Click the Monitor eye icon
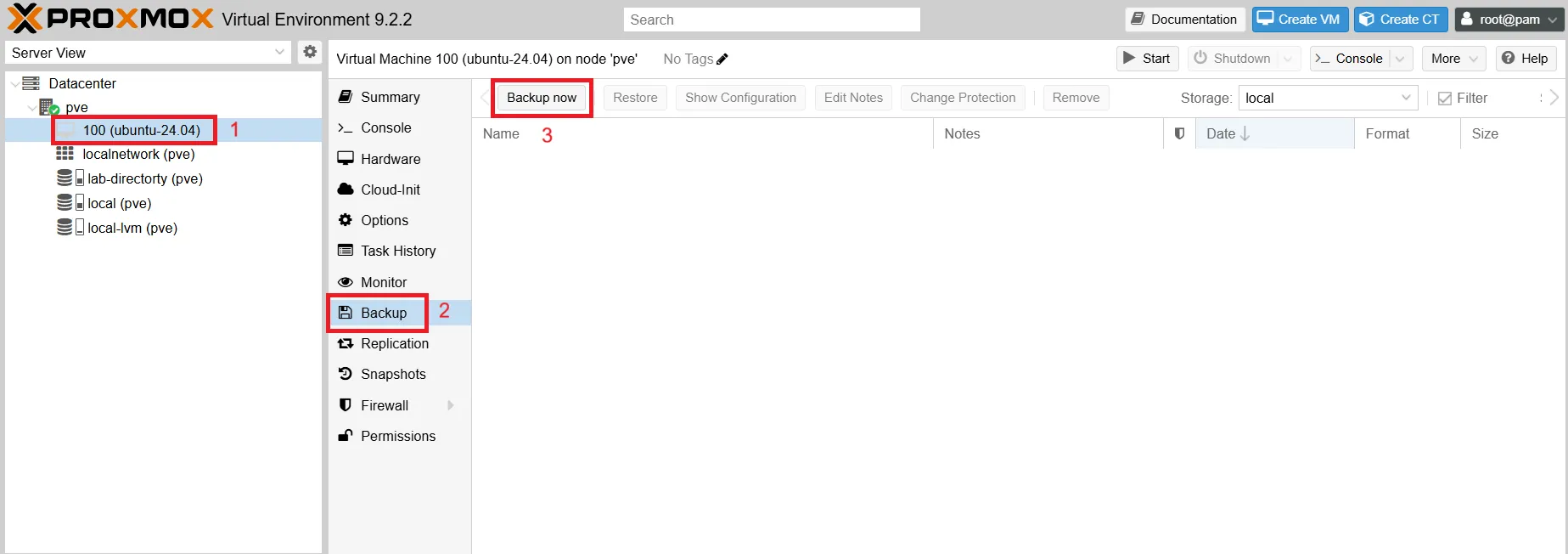Image resolution: width=1568 pixels, height=554 pixels. [x=346, y=282]
